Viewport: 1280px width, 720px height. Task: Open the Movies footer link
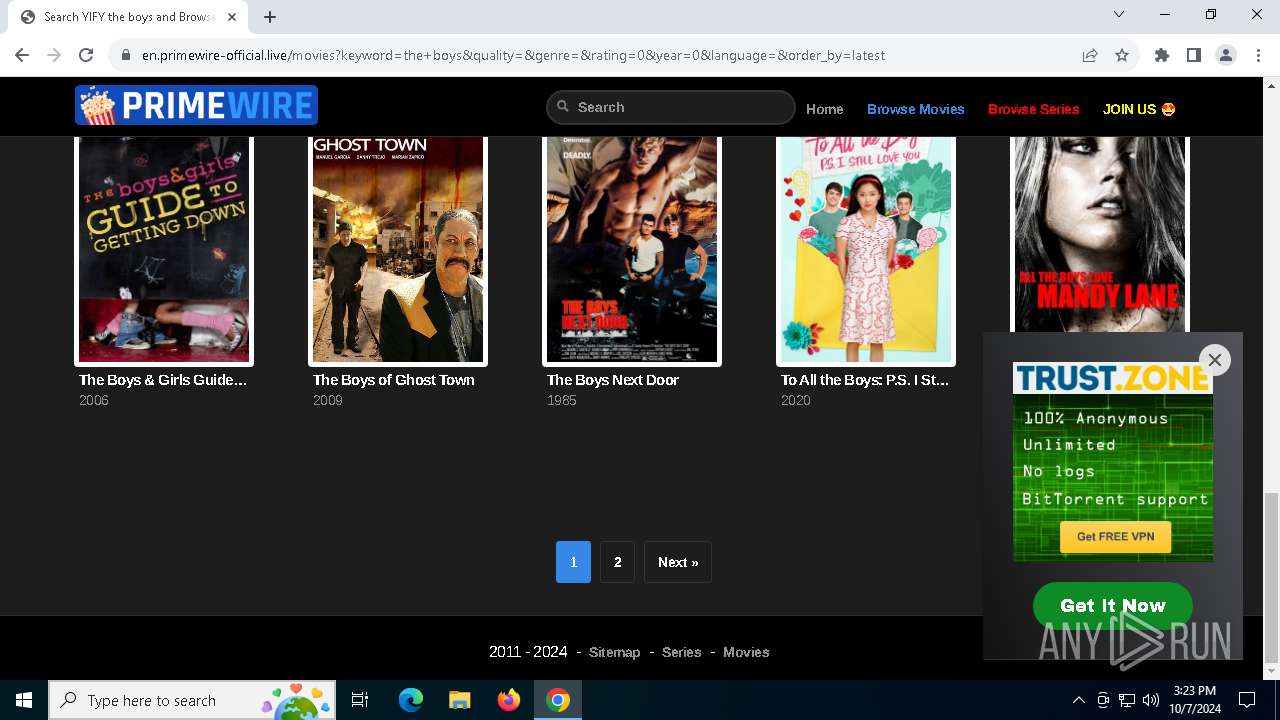coord(746,652)
